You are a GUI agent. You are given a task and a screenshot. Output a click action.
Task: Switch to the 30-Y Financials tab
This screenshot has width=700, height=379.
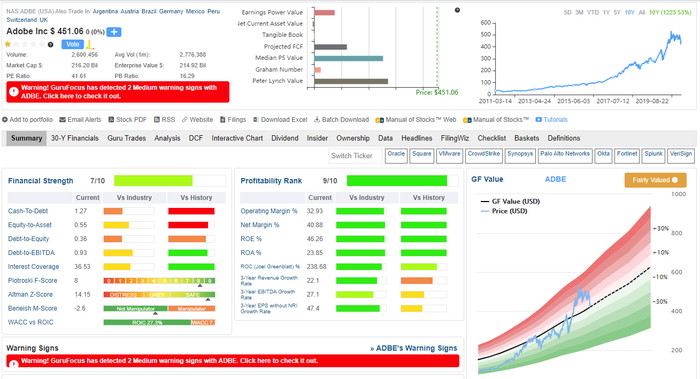(x=75, y=138)
